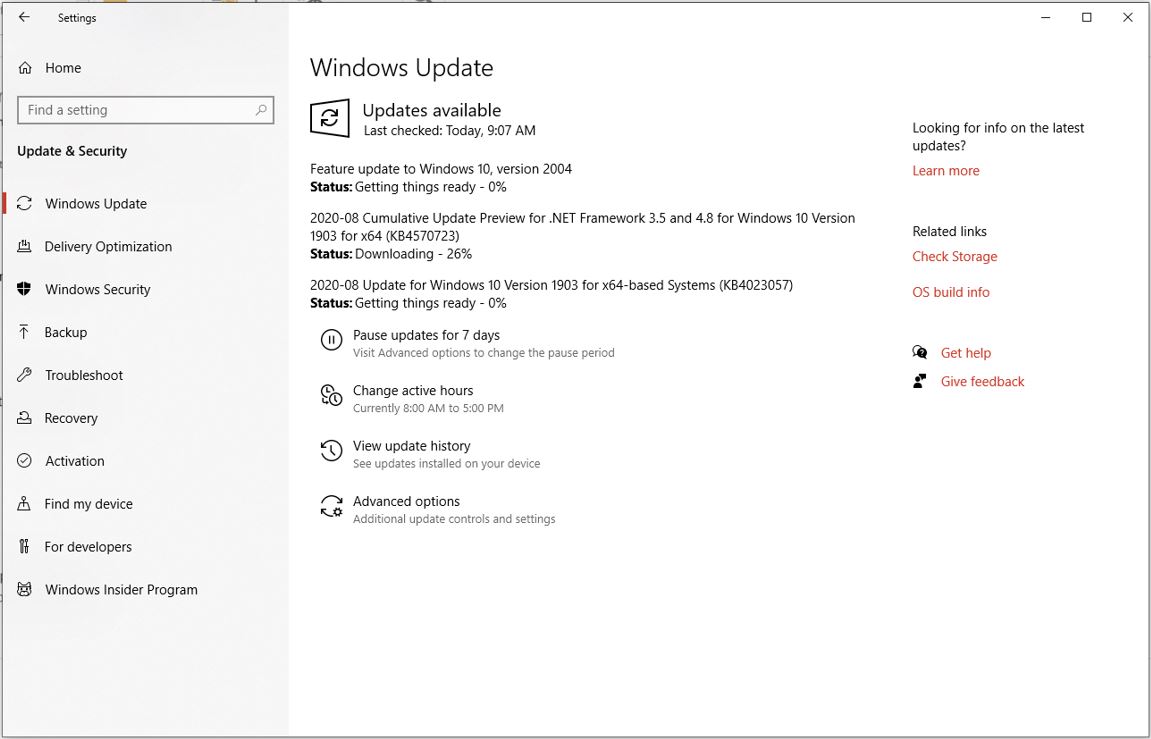
Task: Click the Windows Update page heading
Action: 402,68
